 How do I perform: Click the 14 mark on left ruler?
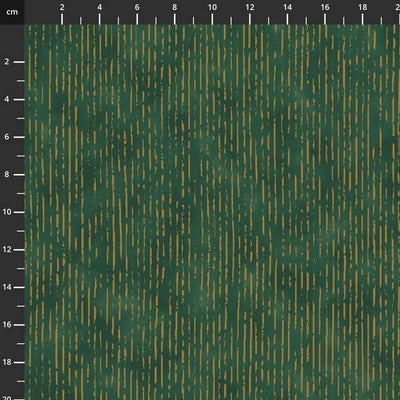[7, 287]
